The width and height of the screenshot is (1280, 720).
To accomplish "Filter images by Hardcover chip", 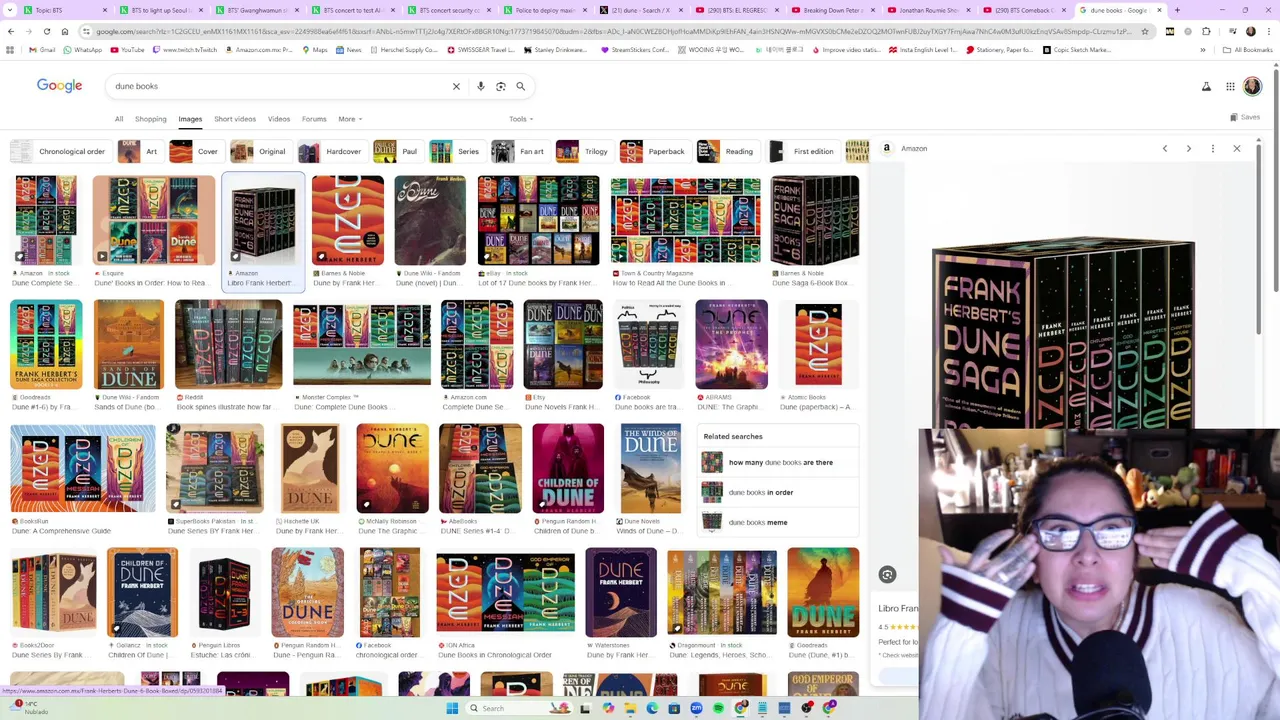I will (x=331, y=152).
